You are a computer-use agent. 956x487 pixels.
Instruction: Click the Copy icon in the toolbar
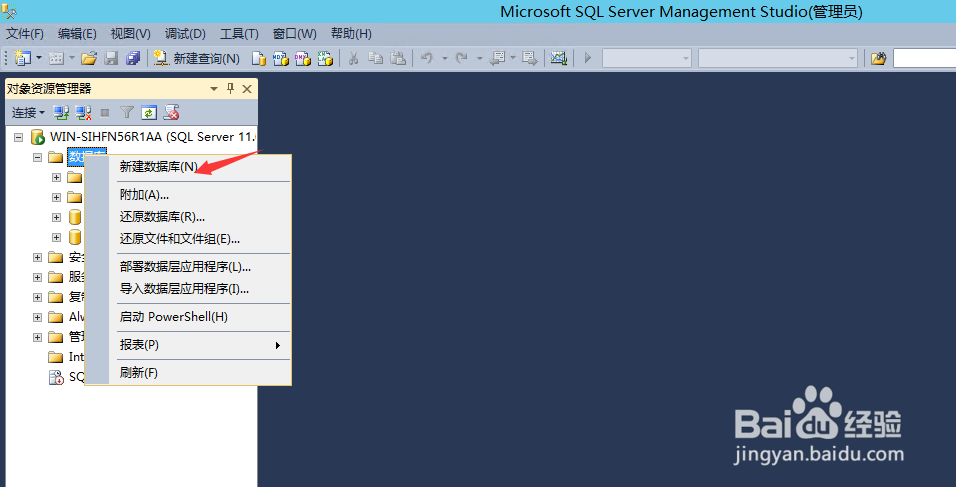point(376,59)
